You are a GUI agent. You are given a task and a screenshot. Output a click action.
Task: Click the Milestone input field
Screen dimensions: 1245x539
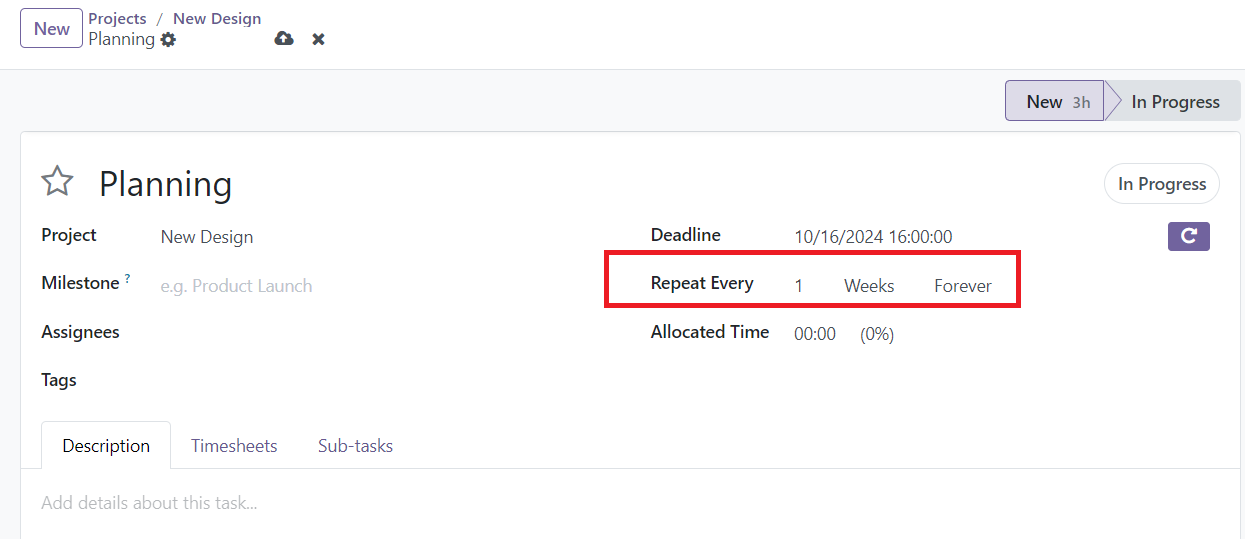[x=380, y=286]
